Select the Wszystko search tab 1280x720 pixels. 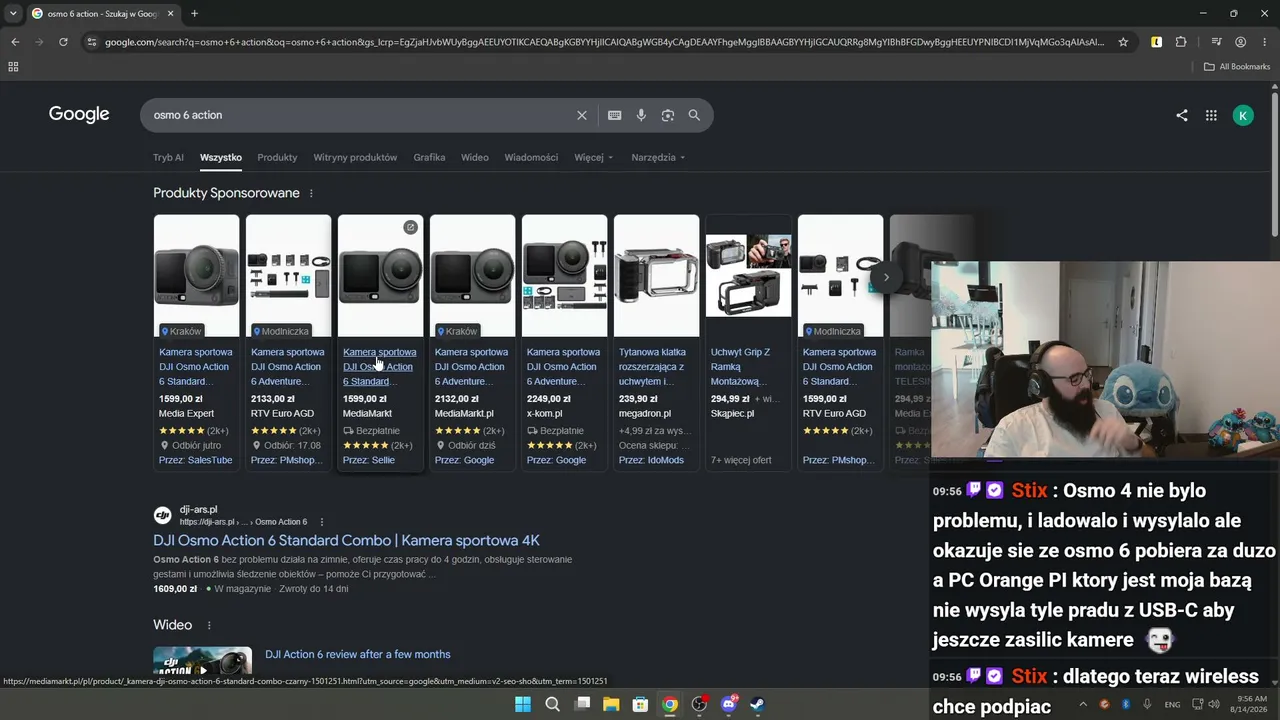[221, 157]
